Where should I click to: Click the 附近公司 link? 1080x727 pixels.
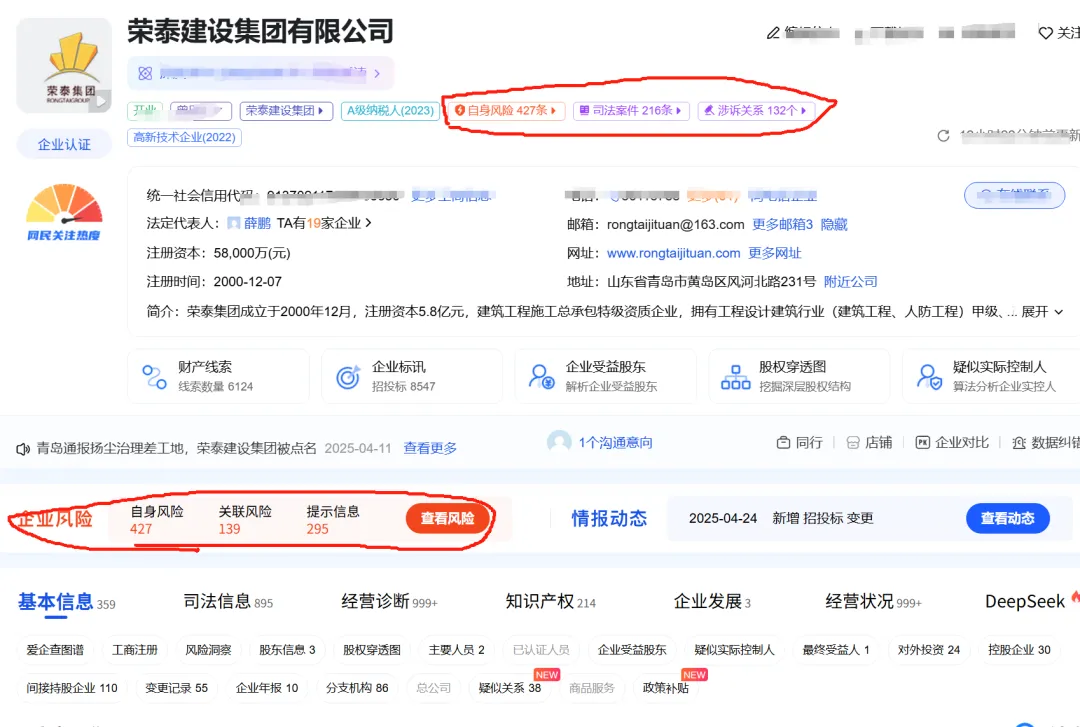[851, 281]
